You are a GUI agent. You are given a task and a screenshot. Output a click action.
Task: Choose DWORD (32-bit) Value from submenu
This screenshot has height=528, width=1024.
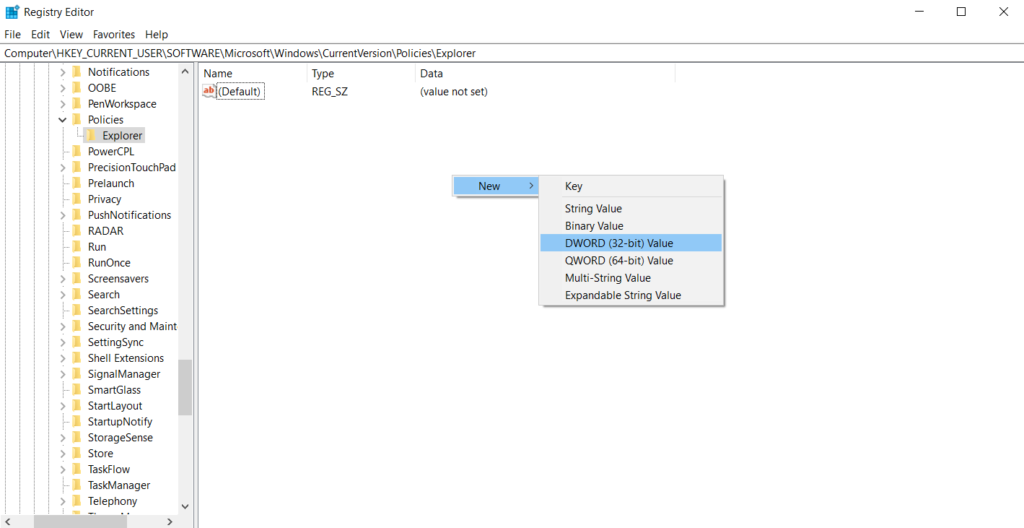(x=631, y=243)
